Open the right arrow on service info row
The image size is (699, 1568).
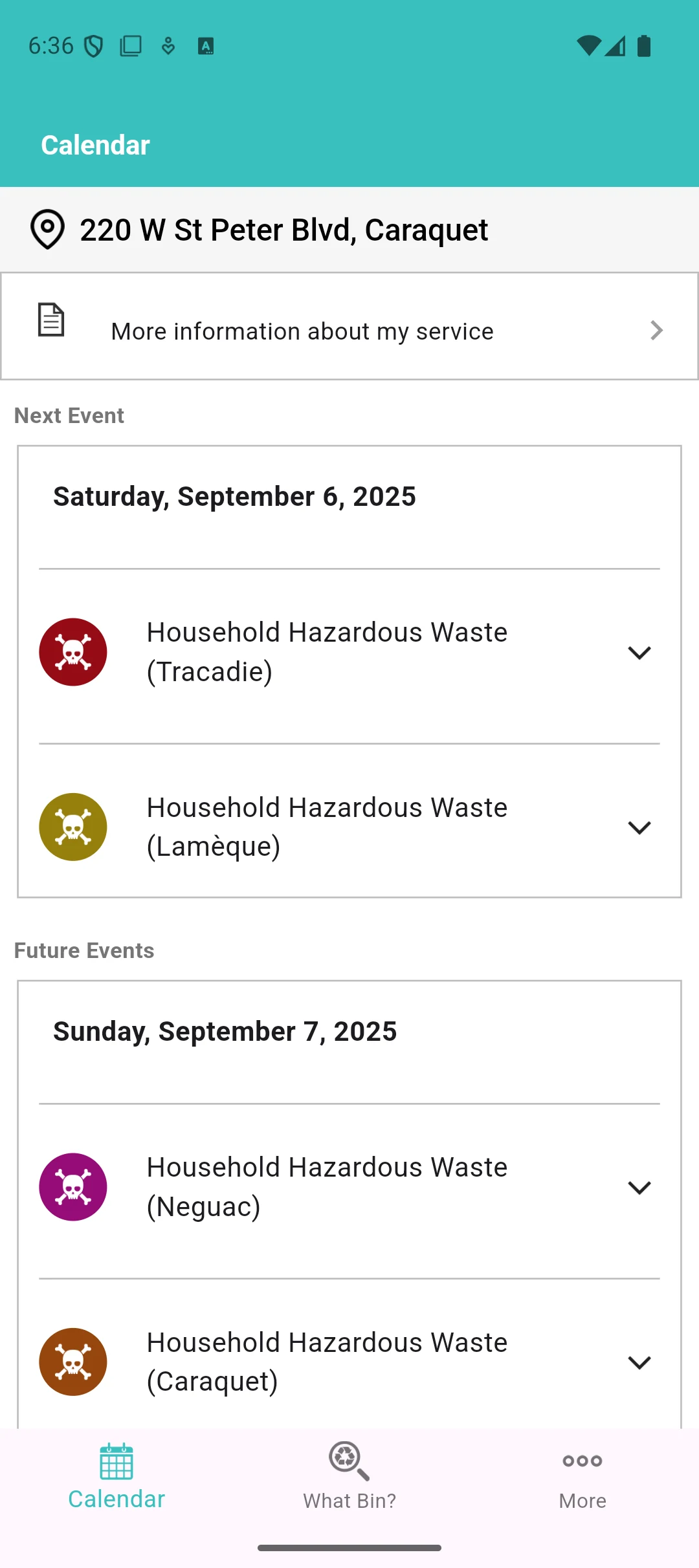click(x=656, y=331)
